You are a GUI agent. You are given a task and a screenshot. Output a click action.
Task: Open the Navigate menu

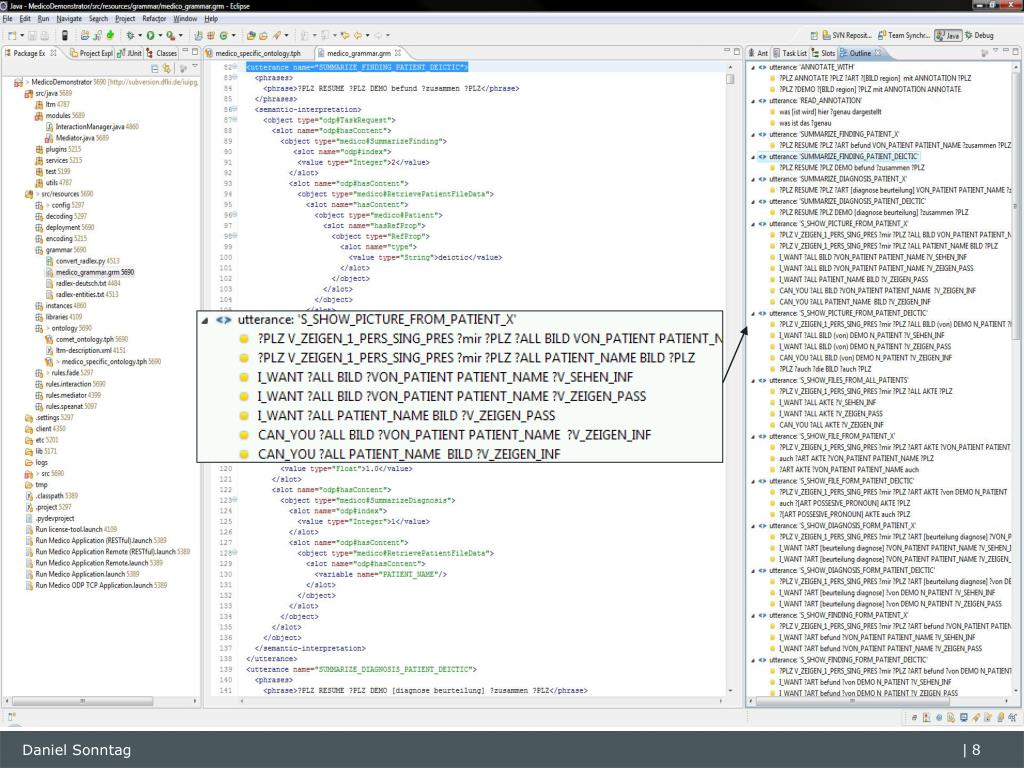pyautogui.click(x=69, y=18)
